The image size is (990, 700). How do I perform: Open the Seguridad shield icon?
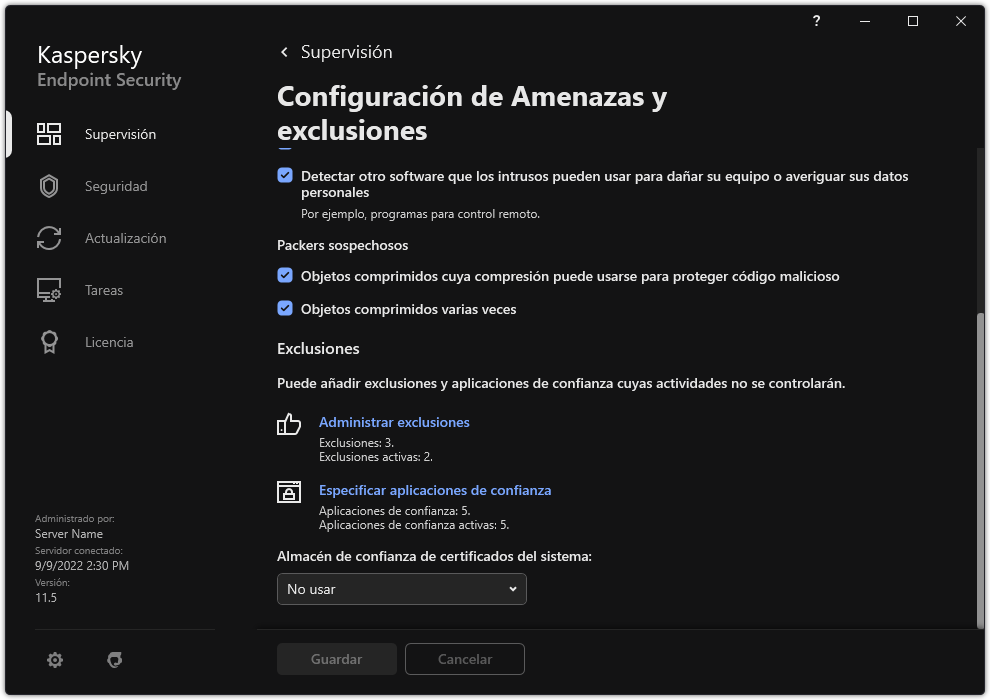(48, 185)
